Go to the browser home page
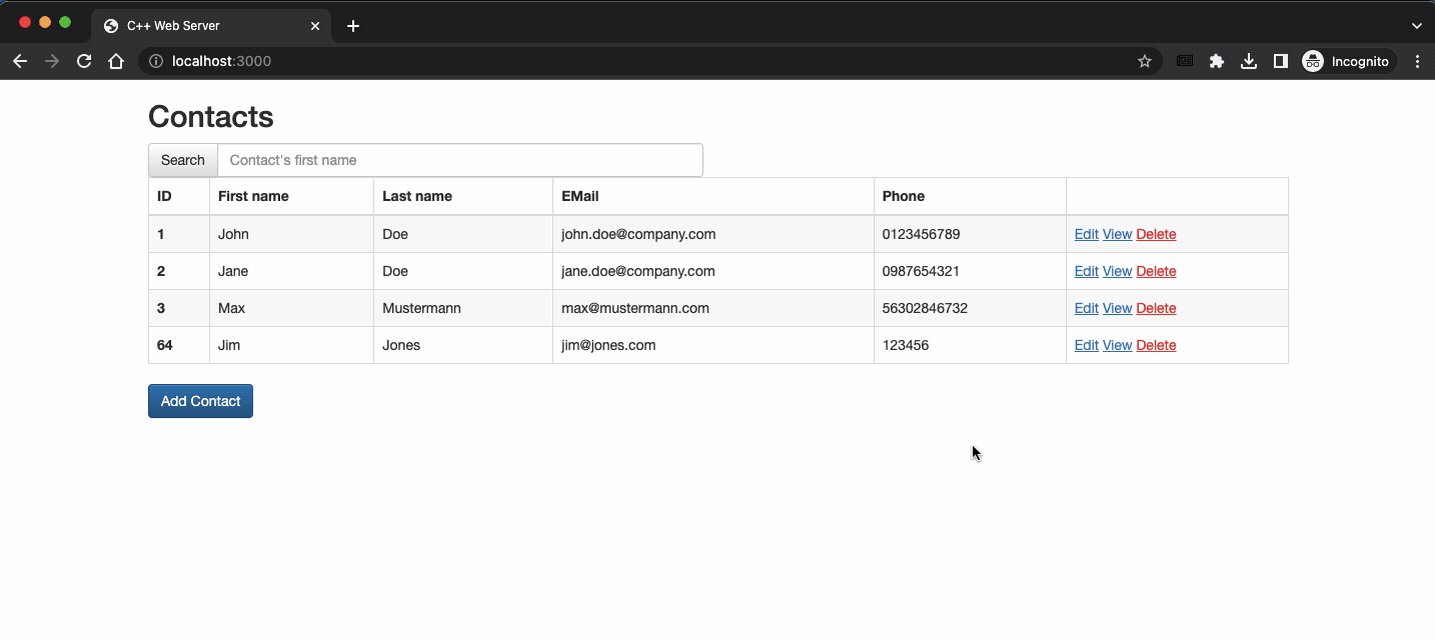 coord(116,61)
